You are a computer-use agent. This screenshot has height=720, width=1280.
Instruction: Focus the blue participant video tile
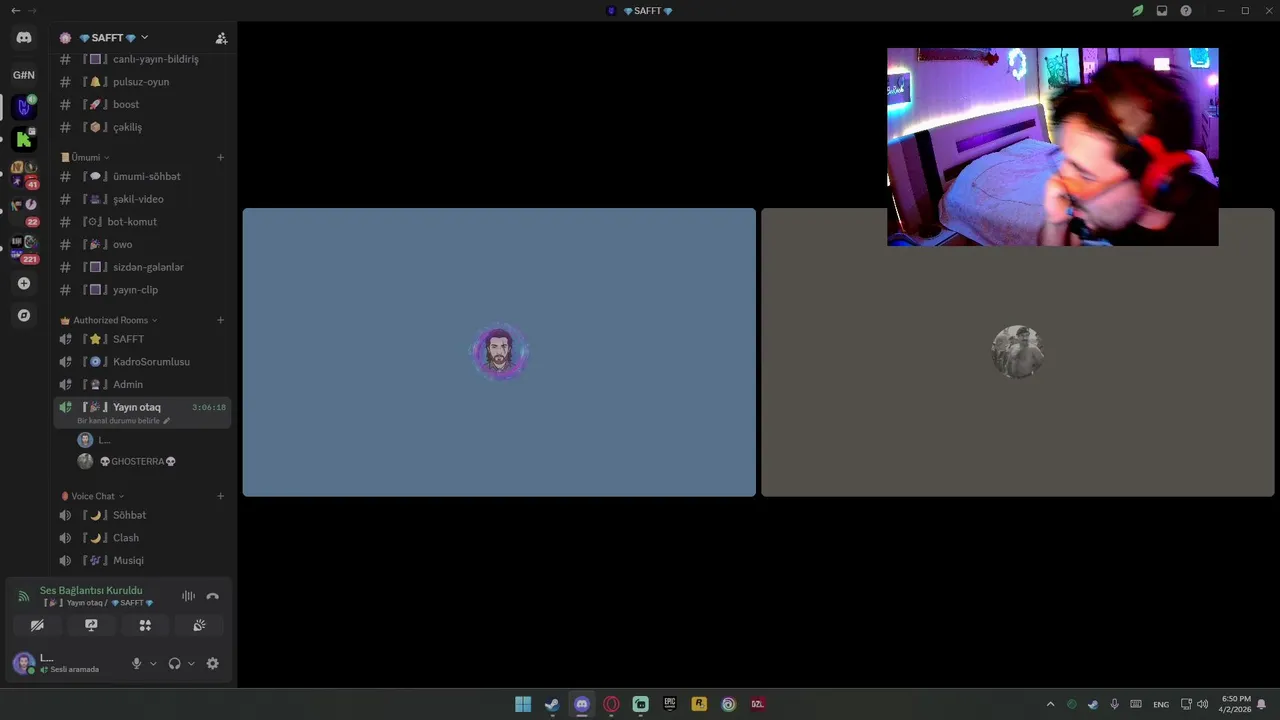499,352
